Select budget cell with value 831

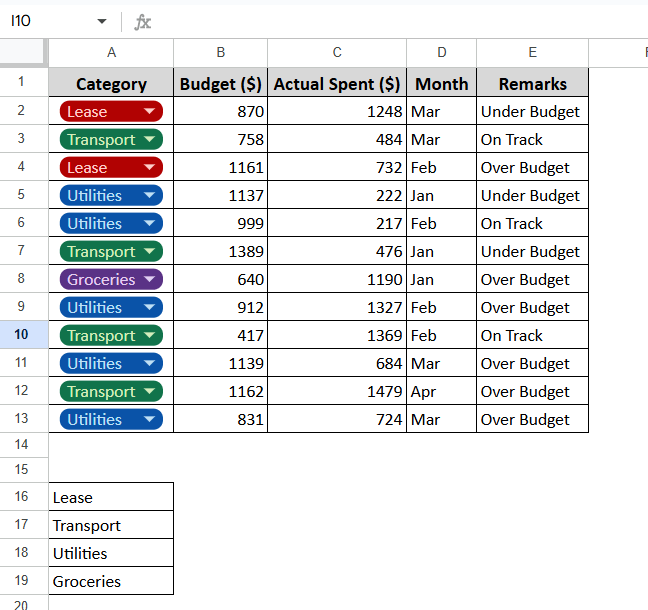[221, 419]
